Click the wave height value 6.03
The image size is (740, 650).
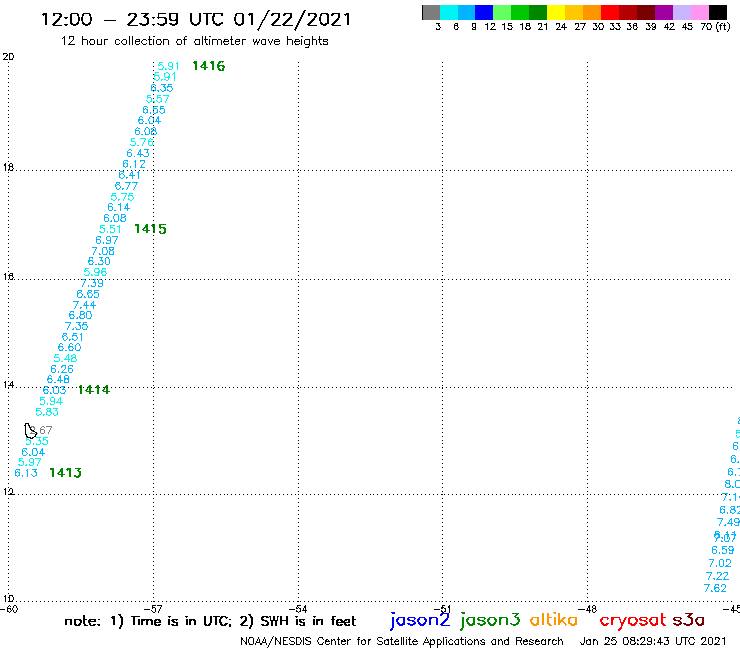coord(54,390)
